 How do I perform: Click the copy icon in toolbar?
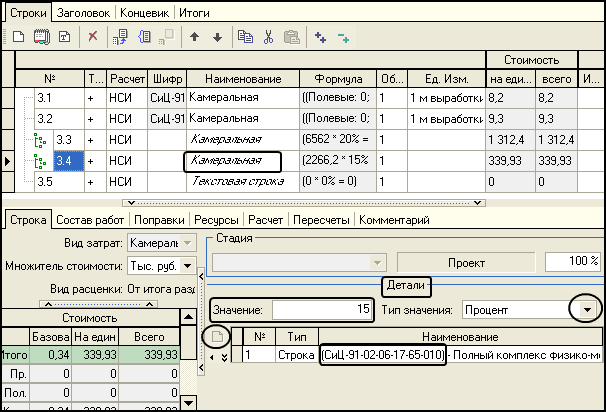247,36
